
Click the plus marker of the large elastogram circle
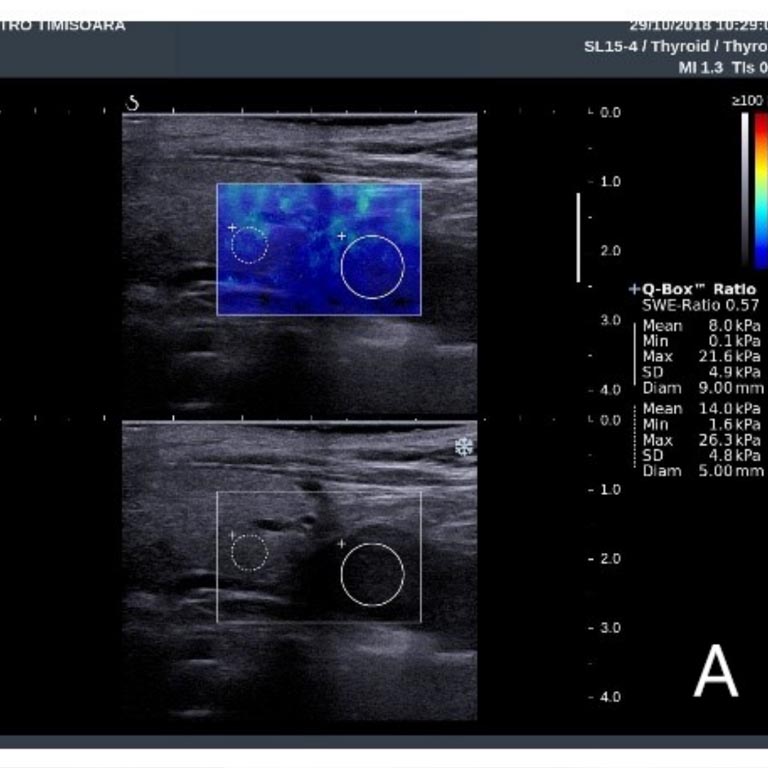341,236
